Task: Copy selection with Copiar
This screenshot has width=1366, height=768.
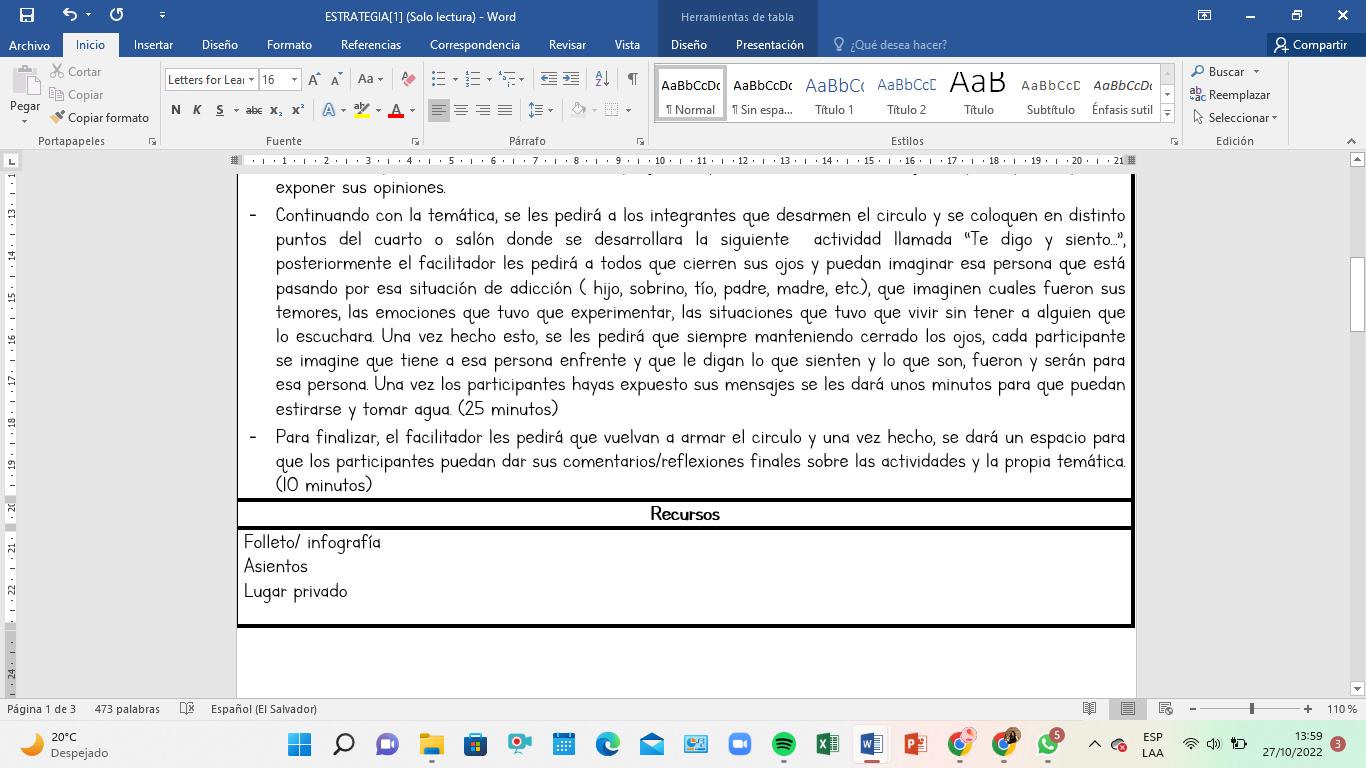Action: 76,95
